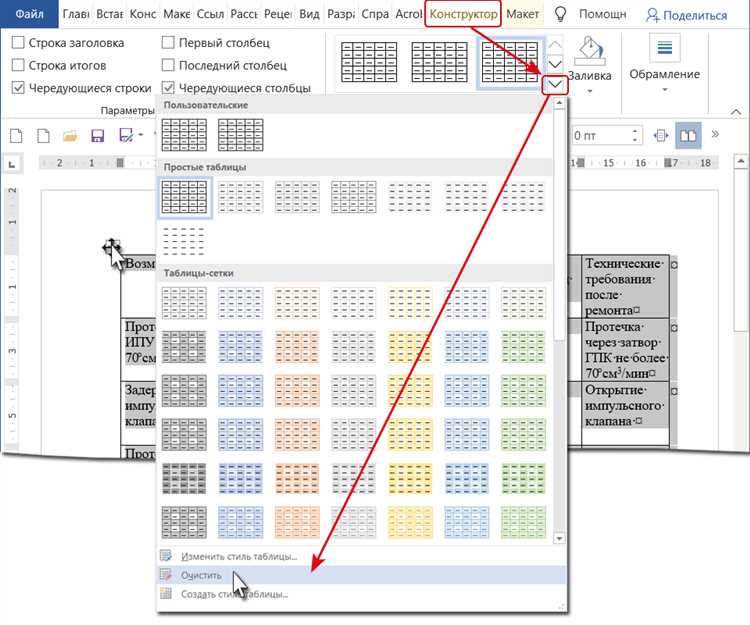Select the Table Grid style in Простые таблицы
The height and width of the screenshot is (625, 750).
tap(184, 197)
